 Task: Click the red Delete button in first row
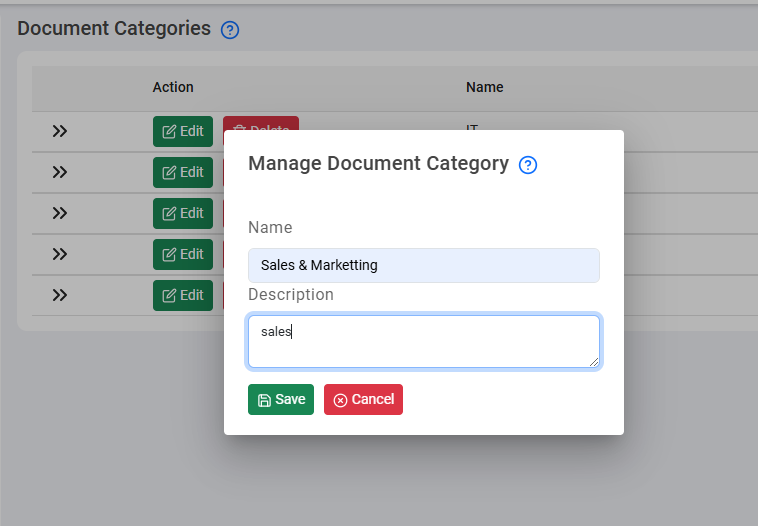pos(261,123)
